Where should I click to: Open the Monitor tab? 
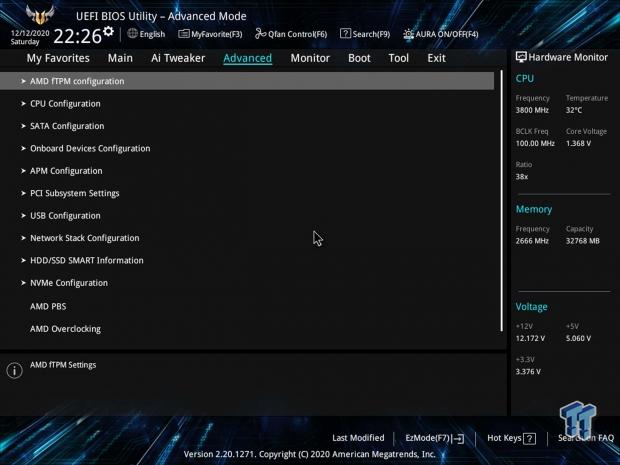tap(310, 58)
